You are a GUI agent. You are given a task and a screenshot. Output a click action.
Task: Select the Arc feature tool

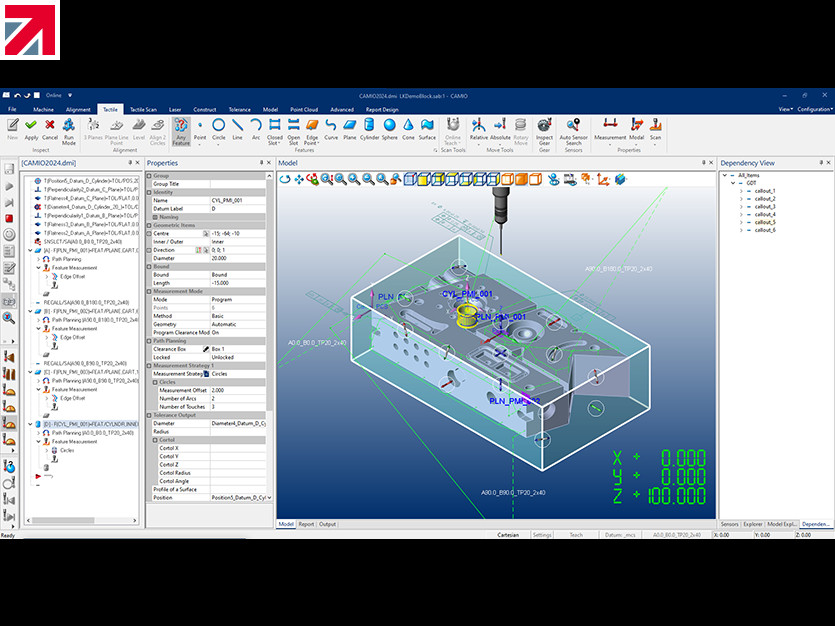pyautogui.click(x=256, y=129)
